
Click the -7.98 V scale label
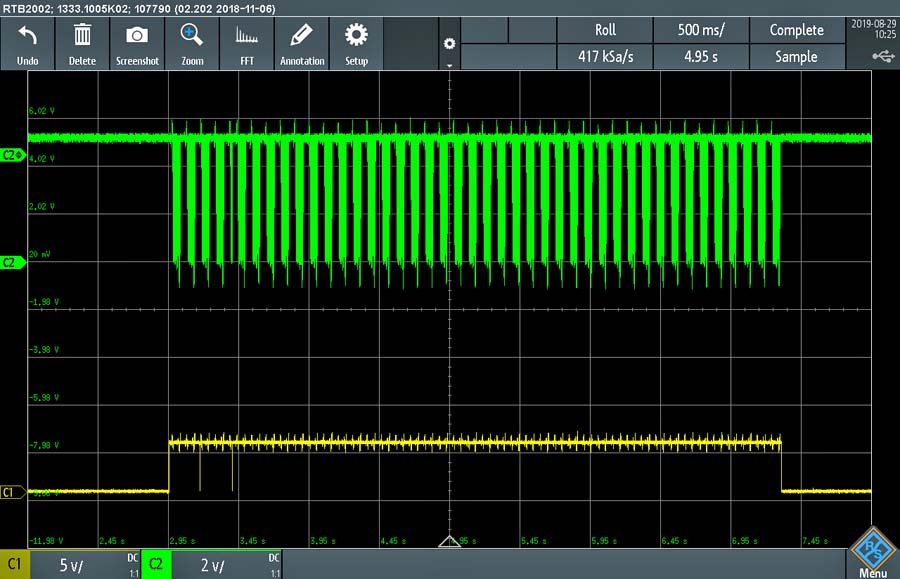[x=44, y=445]
